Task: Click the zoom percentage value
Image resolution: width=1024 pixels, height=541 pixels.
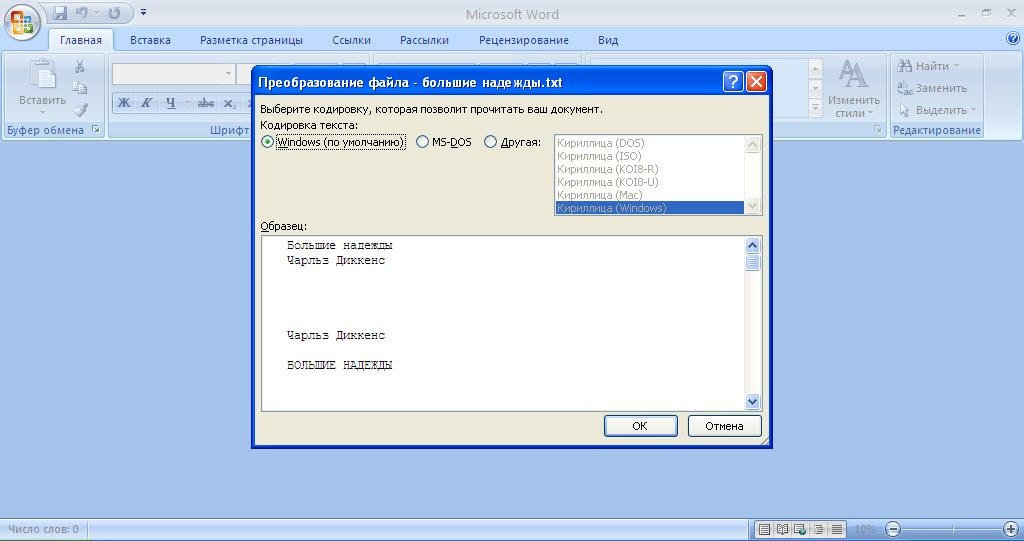Action: [x=865, y=529]
